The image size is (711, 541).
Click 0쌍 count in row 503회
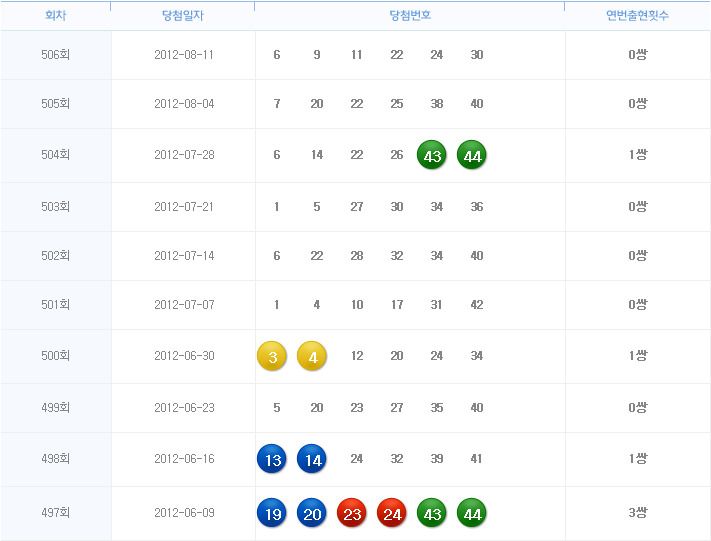638,207
